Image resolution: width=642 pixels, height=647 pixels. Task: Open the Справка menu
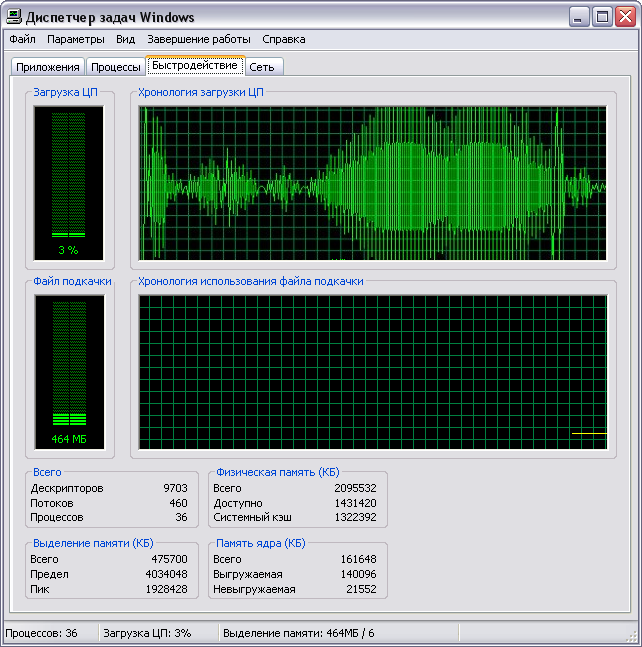pyautogui.click(x=284, y=39)
